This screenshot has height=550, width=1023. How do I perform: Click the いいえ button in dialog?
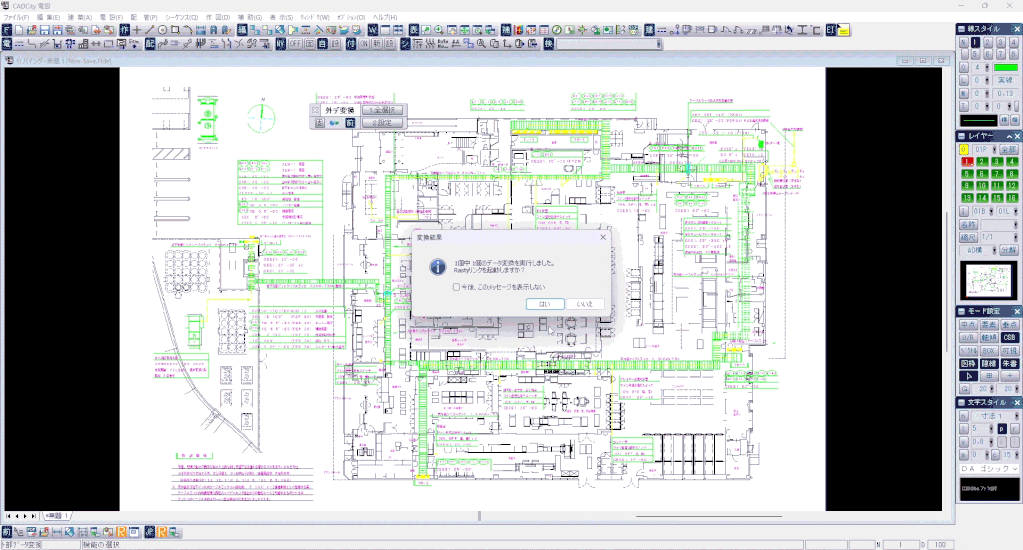pos(585,304)
